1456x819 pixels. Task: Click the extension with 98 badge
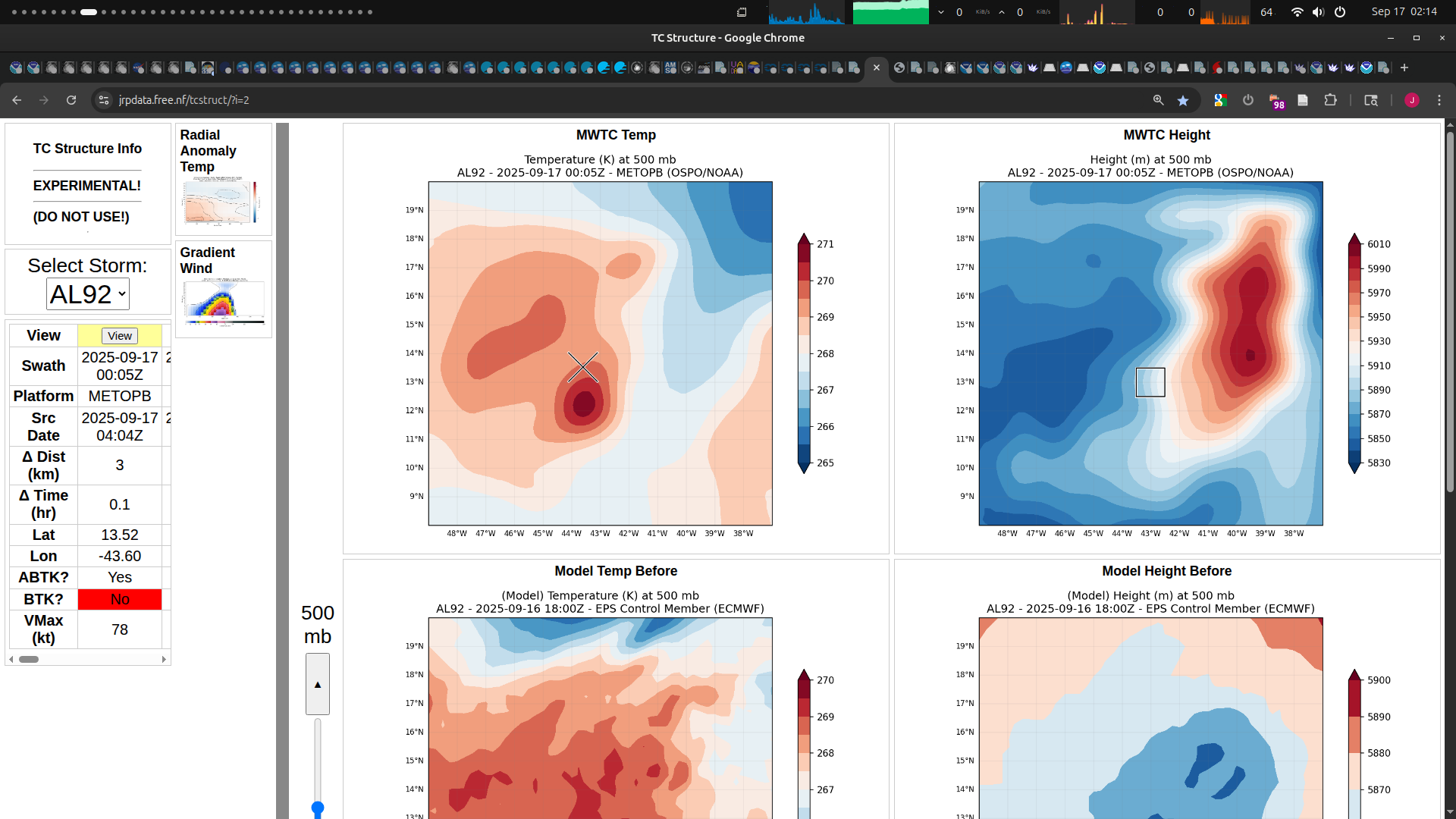[1276, 101]
